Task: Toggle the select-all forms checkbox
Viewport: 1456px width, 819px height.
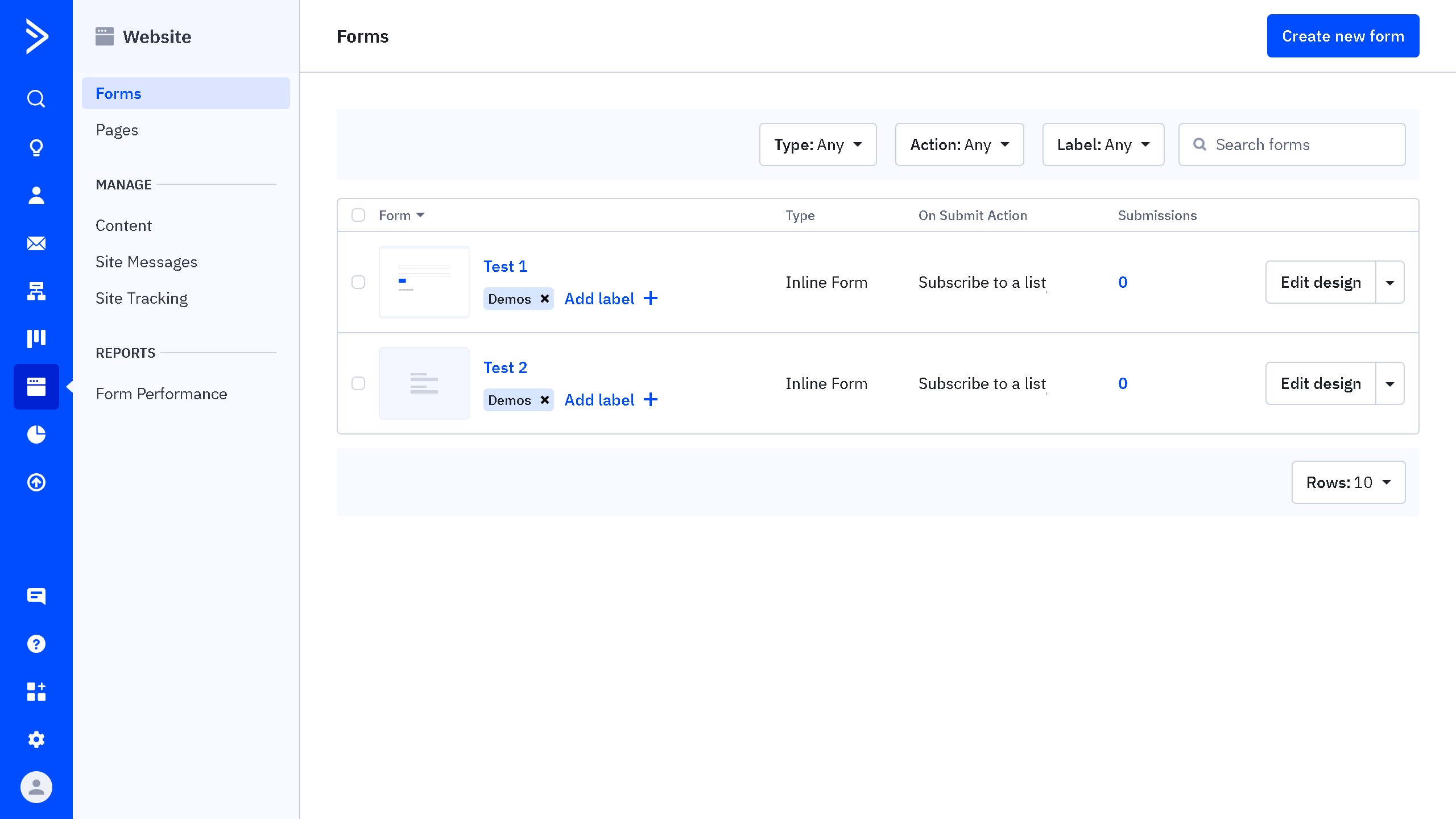Action: coord(358,215)
